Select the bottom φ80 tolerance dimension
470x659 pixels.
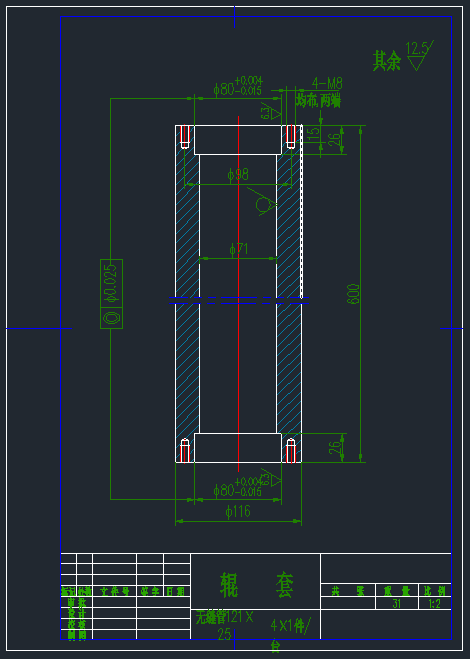238,488
